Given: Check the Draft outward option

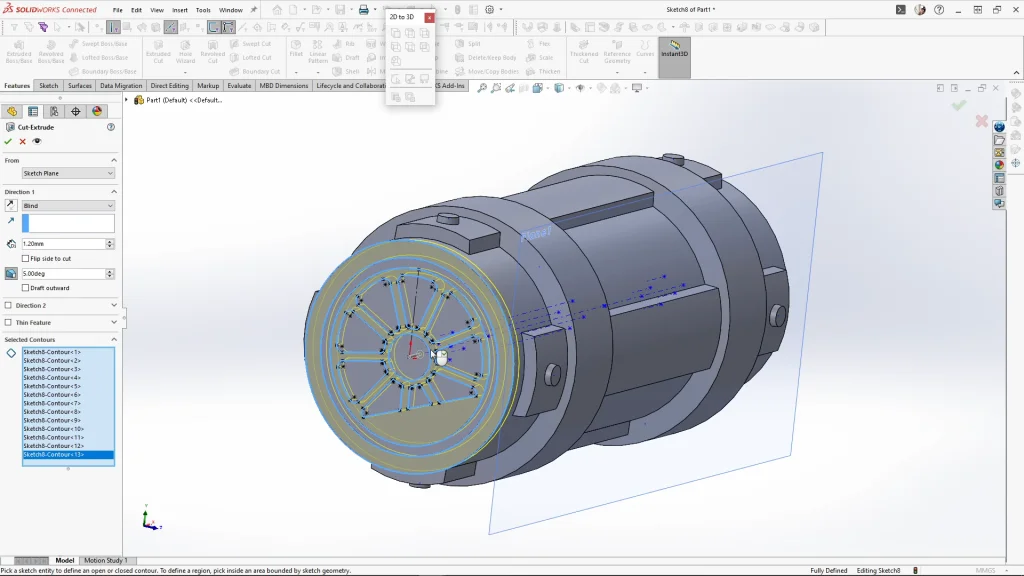Looking at the screenshot, I should pos(25,288).
